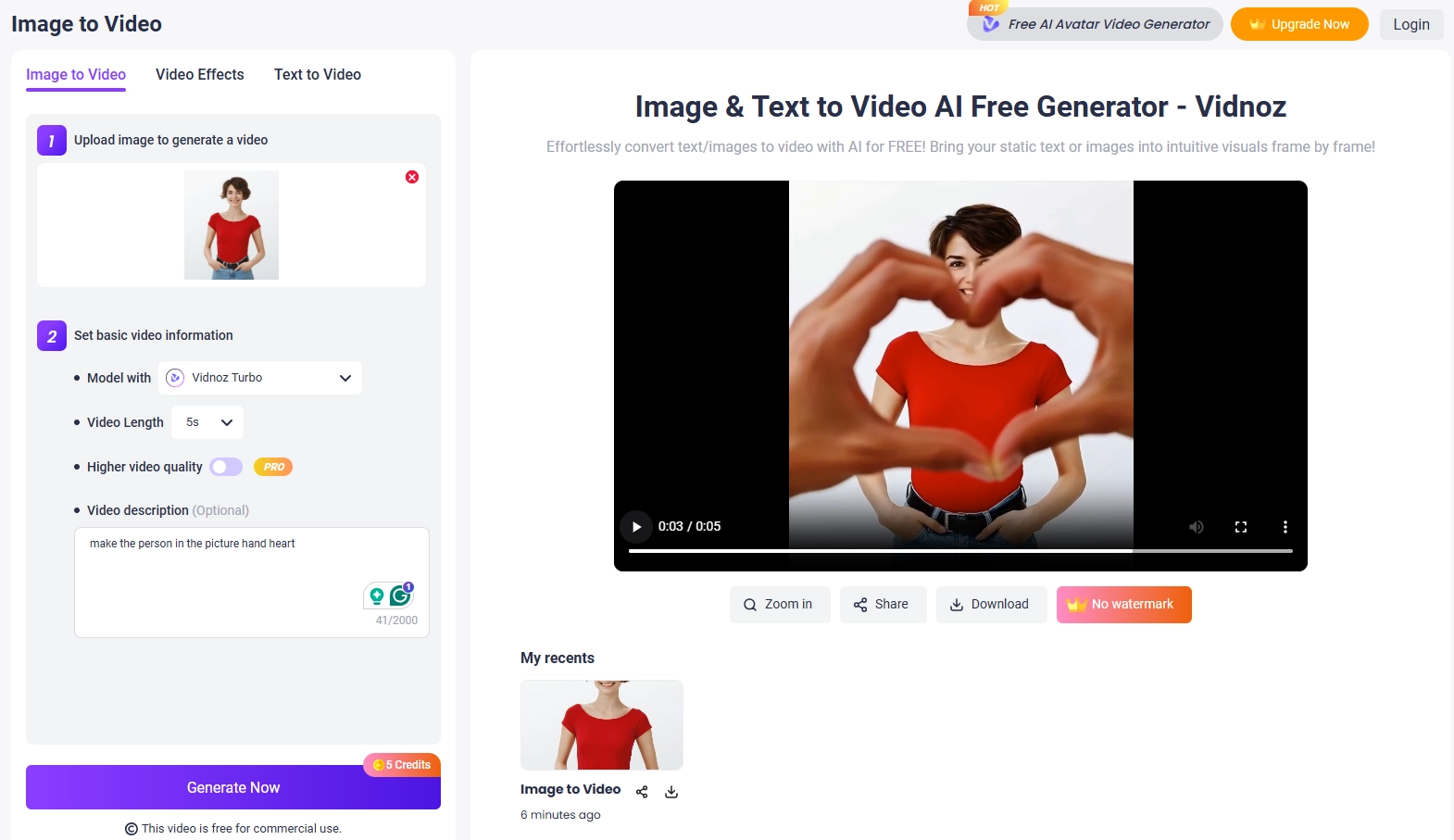Switch to the Text to Video tab
This screenshot has width=1454, height=840.
point(318,74)
